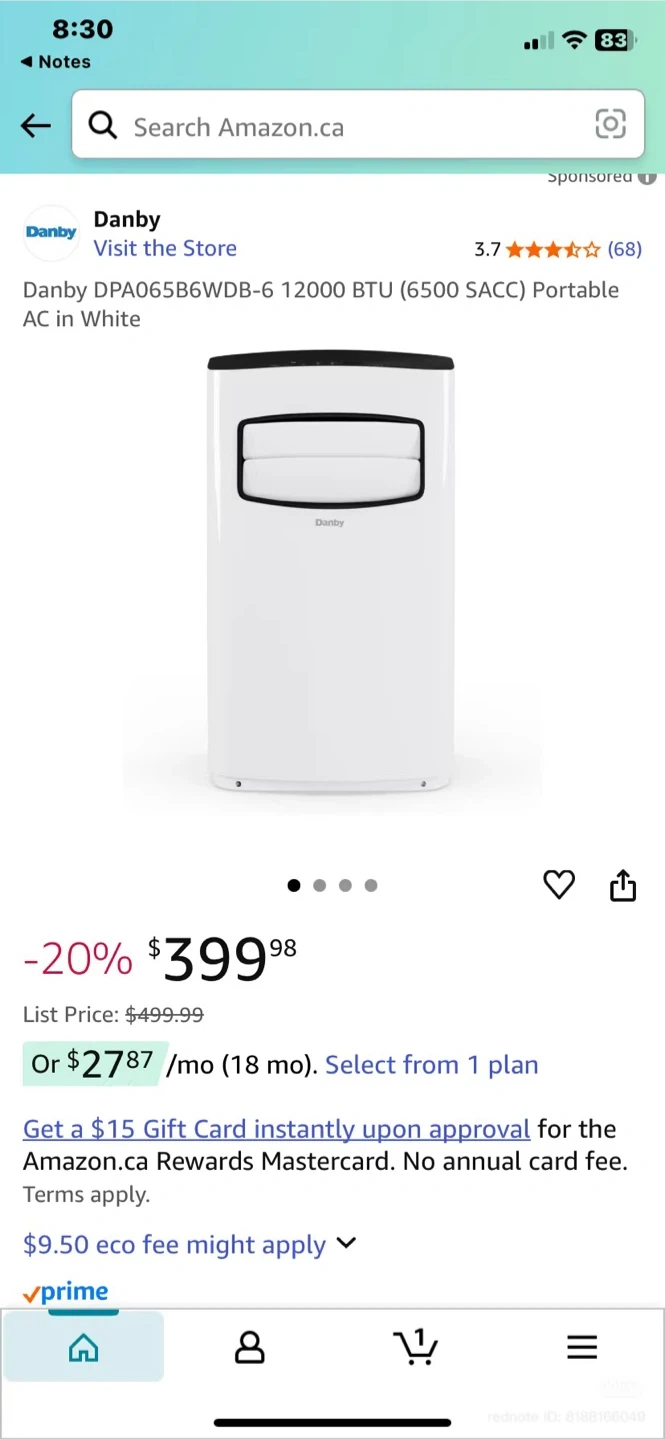Tap the Search Amazon.ca field

(x=358, y=125)
